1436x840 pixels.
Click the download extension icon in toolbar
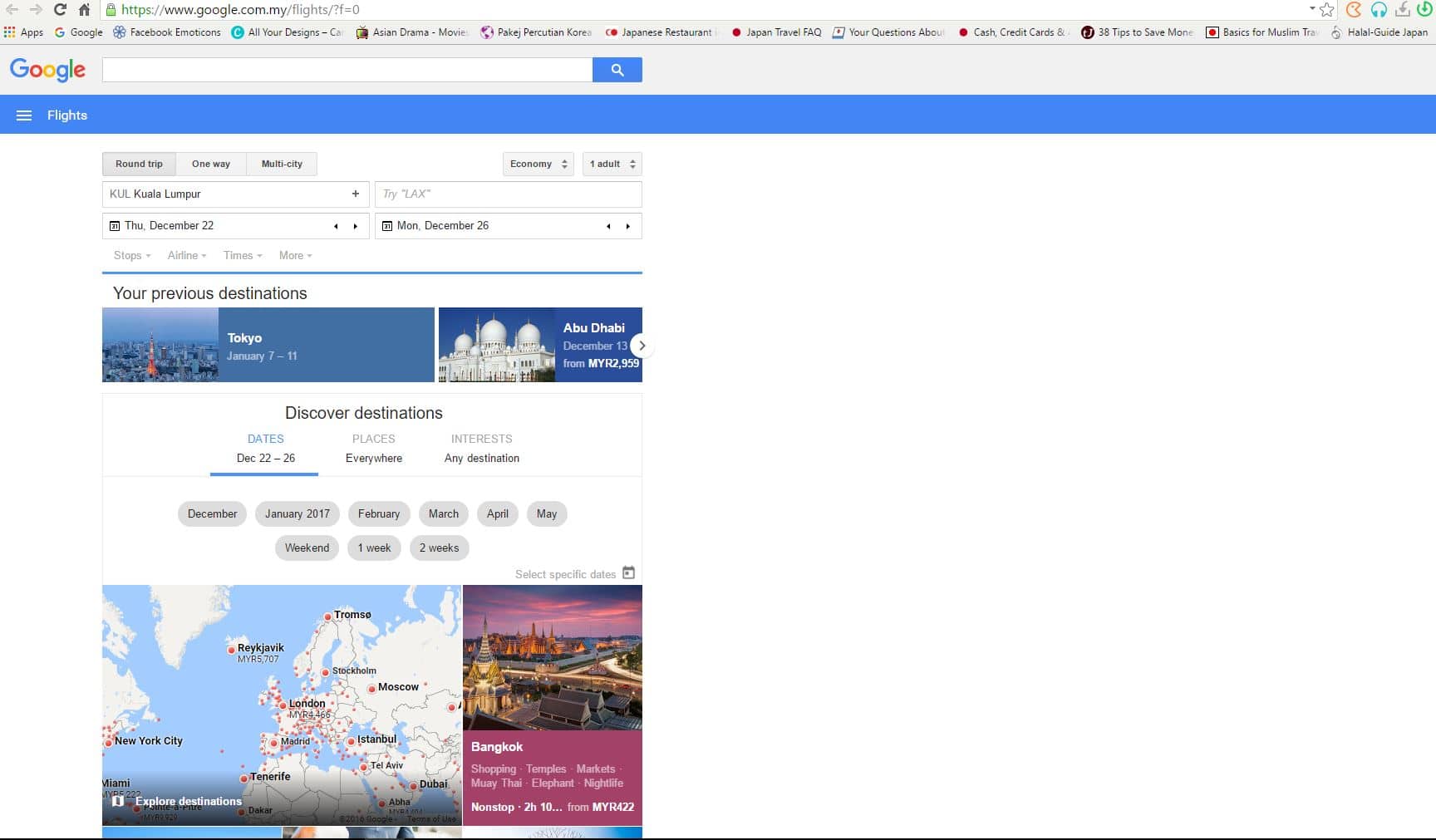click(x=1403, y=10)
